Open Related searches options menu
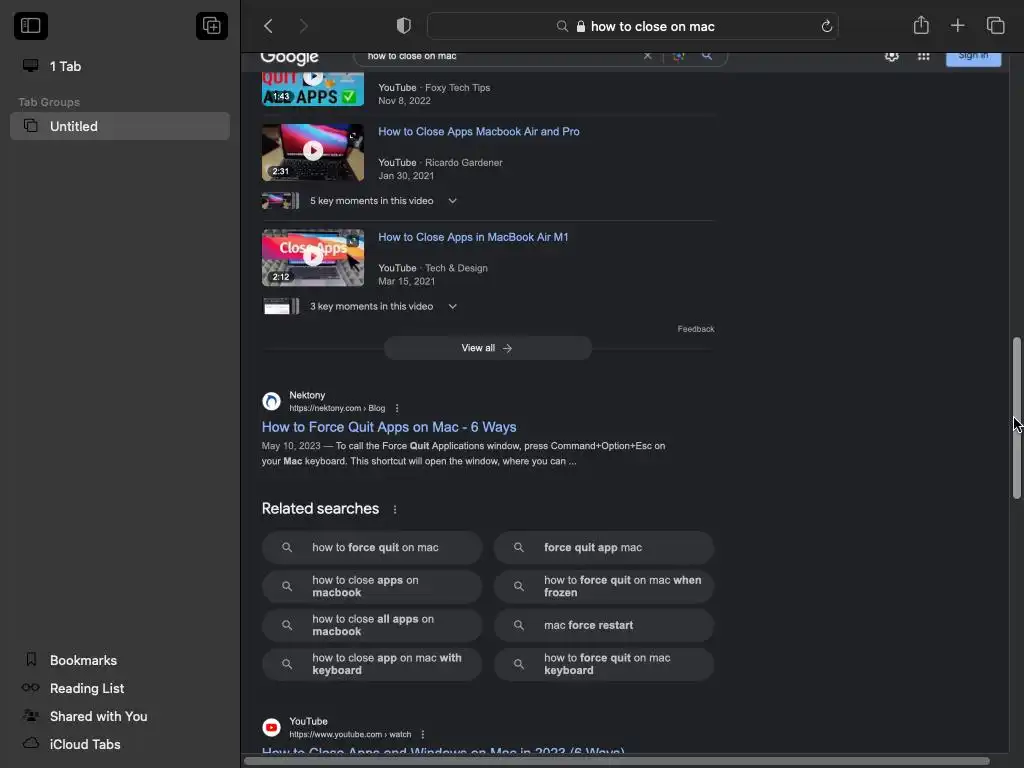The width and height of the screenshot is (1024, 768). pos(394,509)
